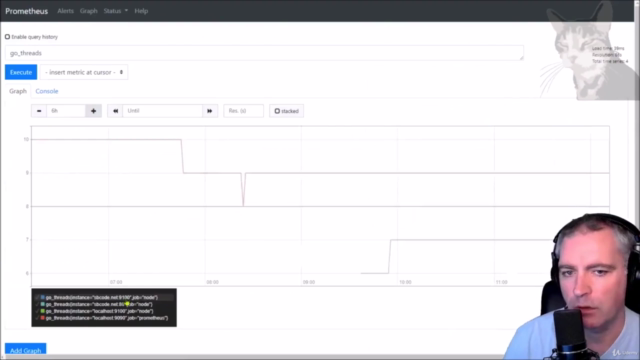Click the green swatch of the localhost:9100 series

[x=42, y=311]
